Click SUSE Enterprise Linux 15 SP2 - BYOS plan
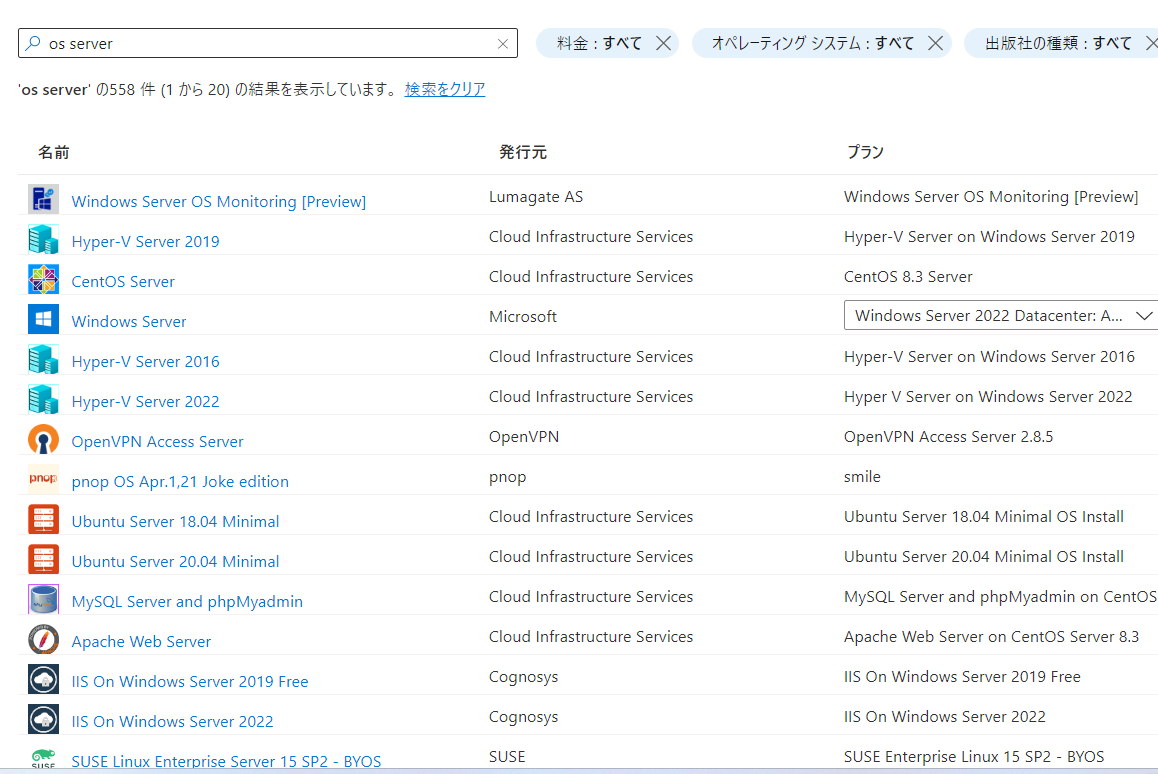 (x=974, y=756)
